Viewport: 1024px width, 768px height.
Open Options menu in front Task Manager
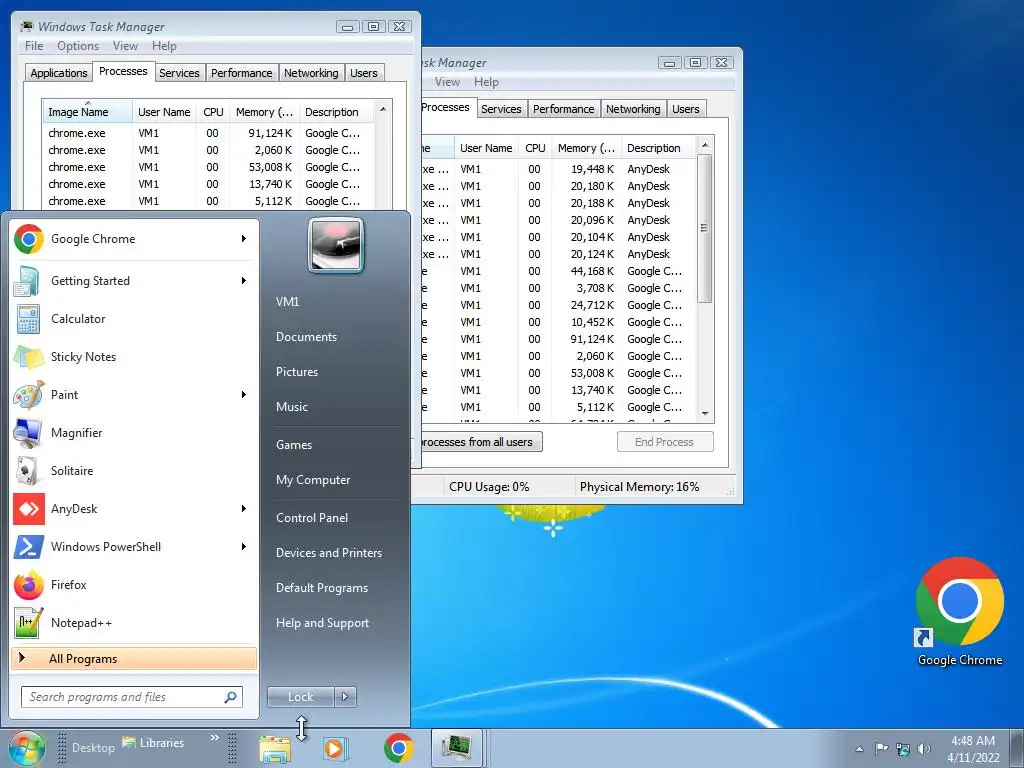pos(78,46)
